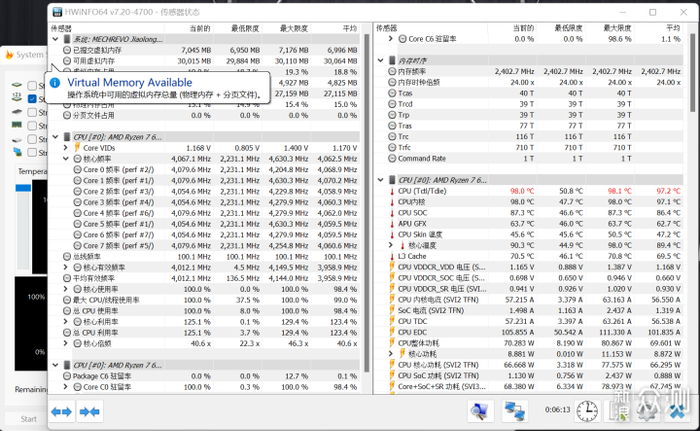The width and height of the screenshot is (700, 431).
Task: Expand the Core C0 驻留率 row
Action: pyautogui.click(x=66, y=387)
